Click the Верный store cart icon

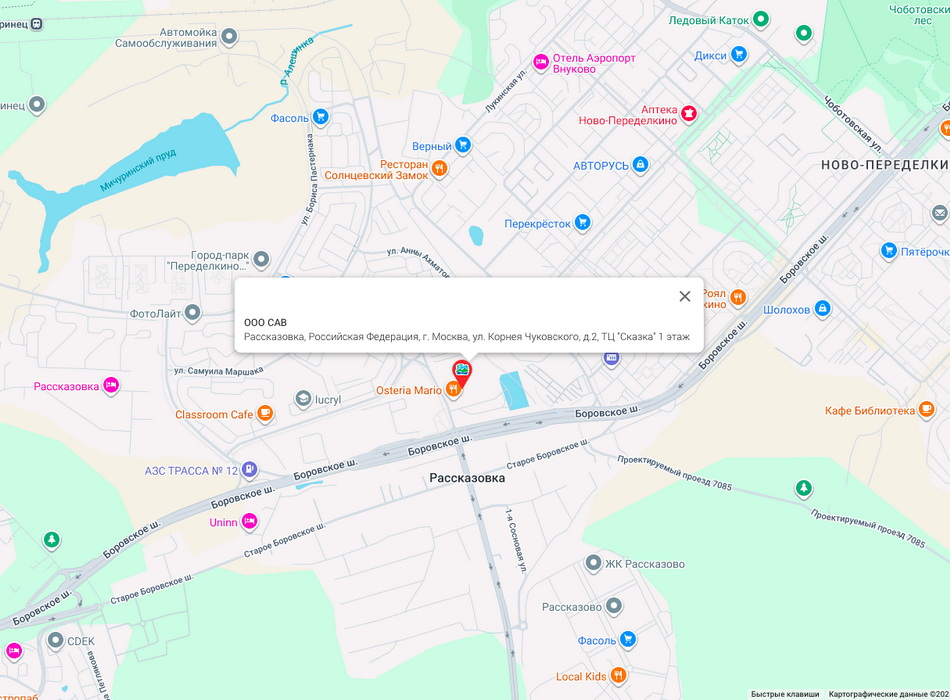(x=463, y=145)
